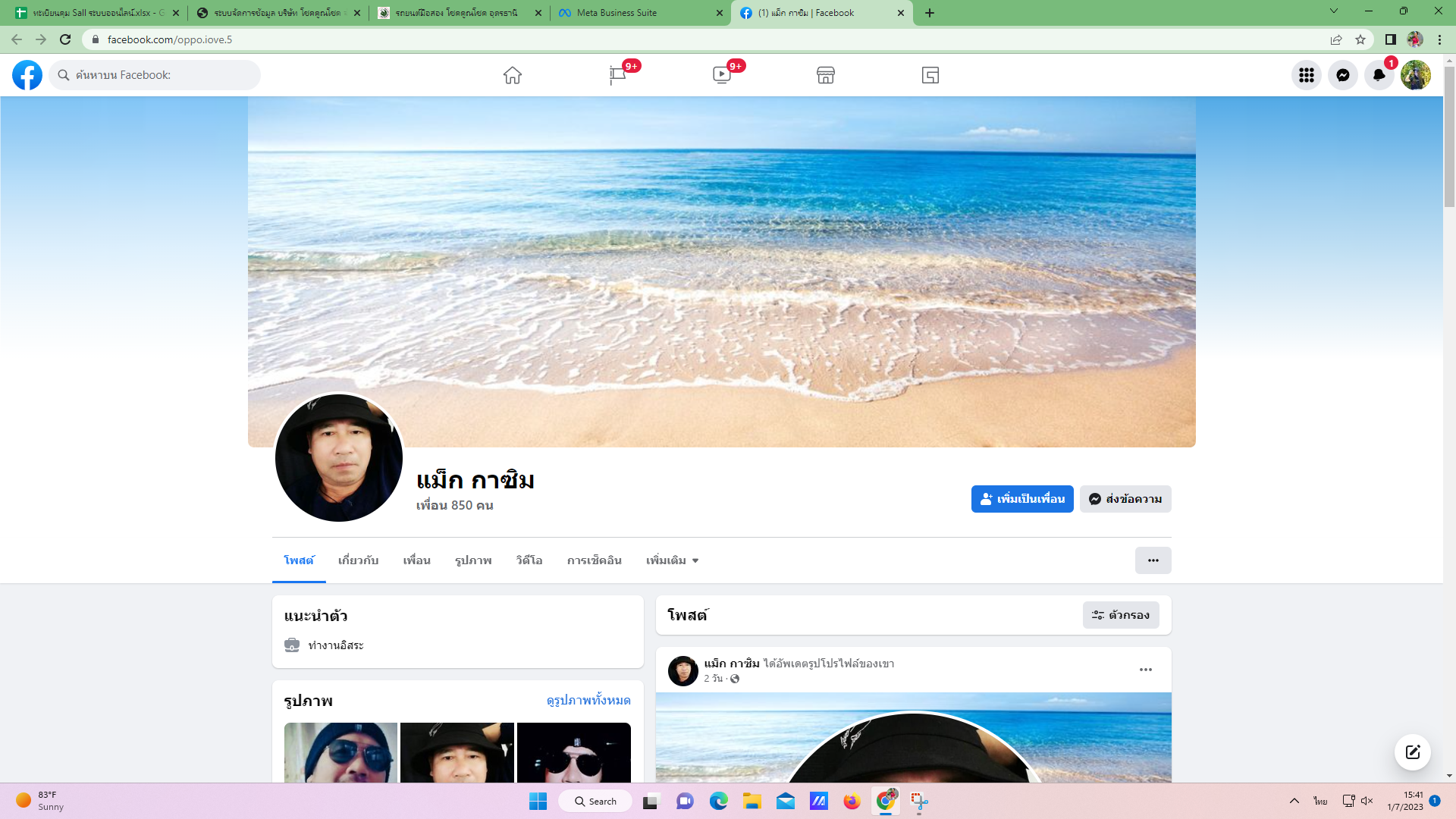Viewport: 1456px width, 819px height.
Task: Open Firefox from the Windows taskbar
Action: (x=852, y=802)
